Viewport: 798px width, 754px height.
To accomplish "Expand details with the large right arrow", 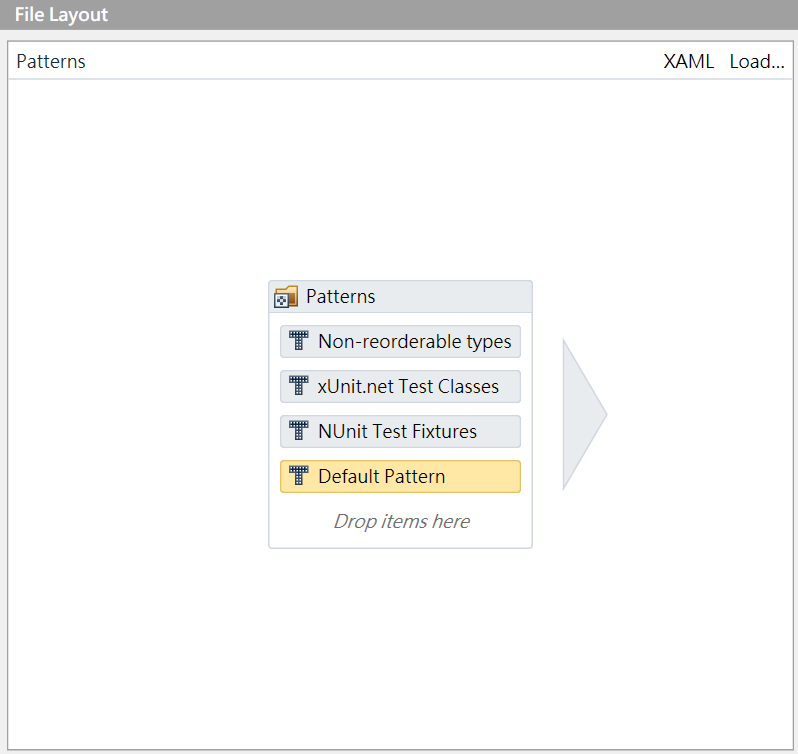I will pyautogui.click(x=581, y=414).
